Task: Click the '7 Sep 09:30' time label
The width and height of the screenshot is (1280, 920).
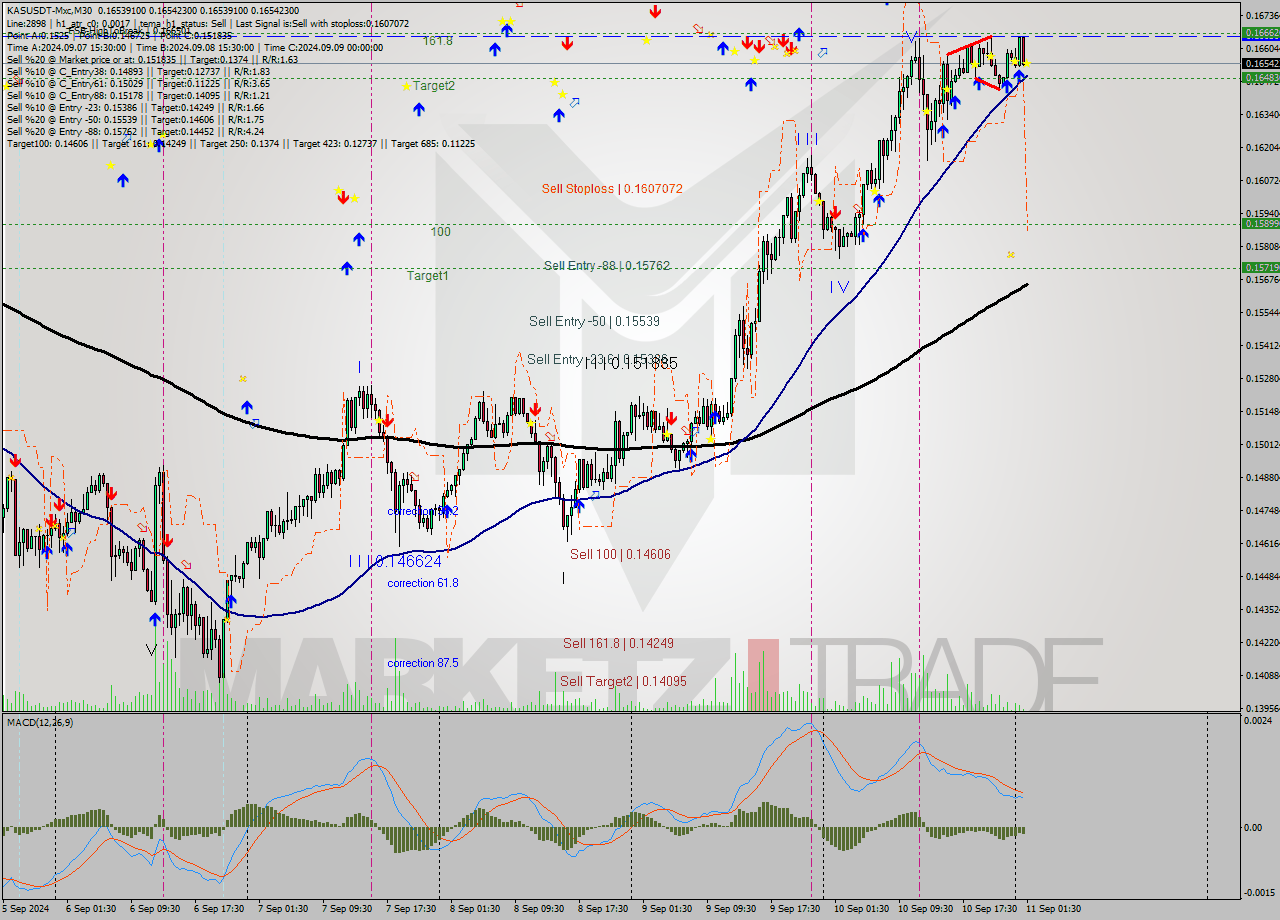Action: click(x=347, y=909)
